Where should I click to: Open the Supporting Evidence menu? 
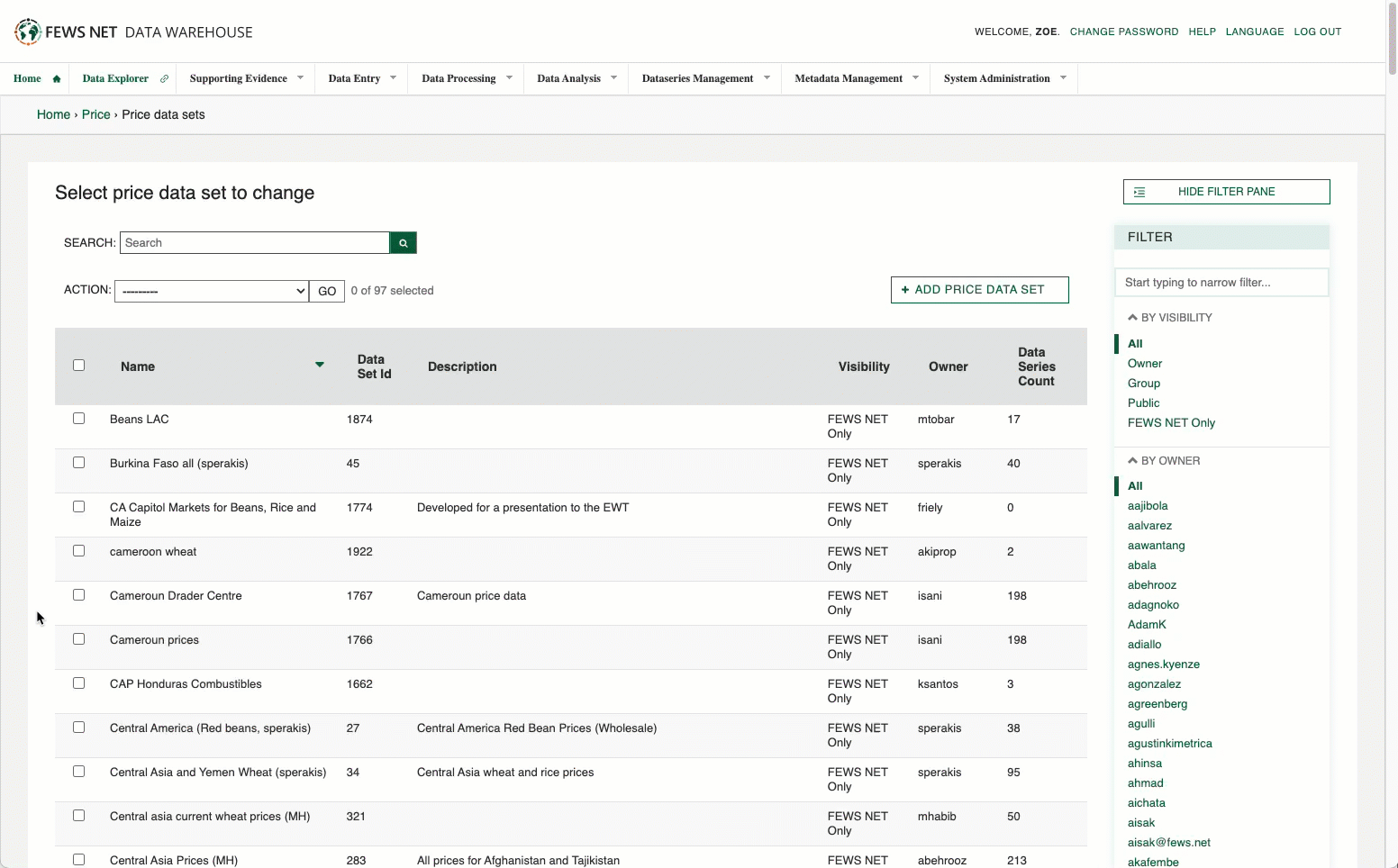coord(246,79)
